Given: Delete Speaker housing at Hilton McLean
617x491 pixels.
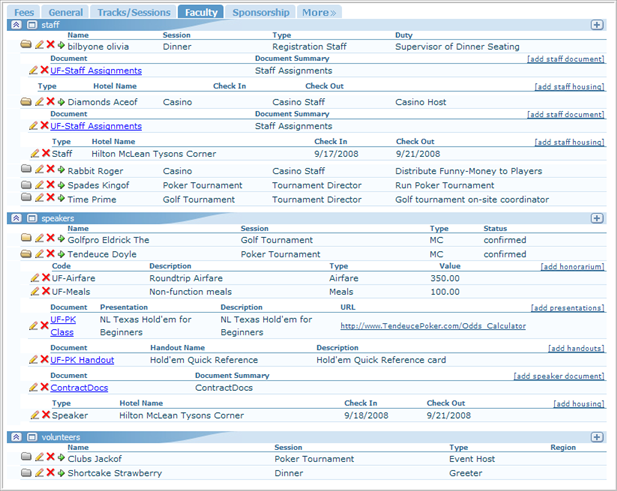Looking at the screenshot, I should coord(46,415).
